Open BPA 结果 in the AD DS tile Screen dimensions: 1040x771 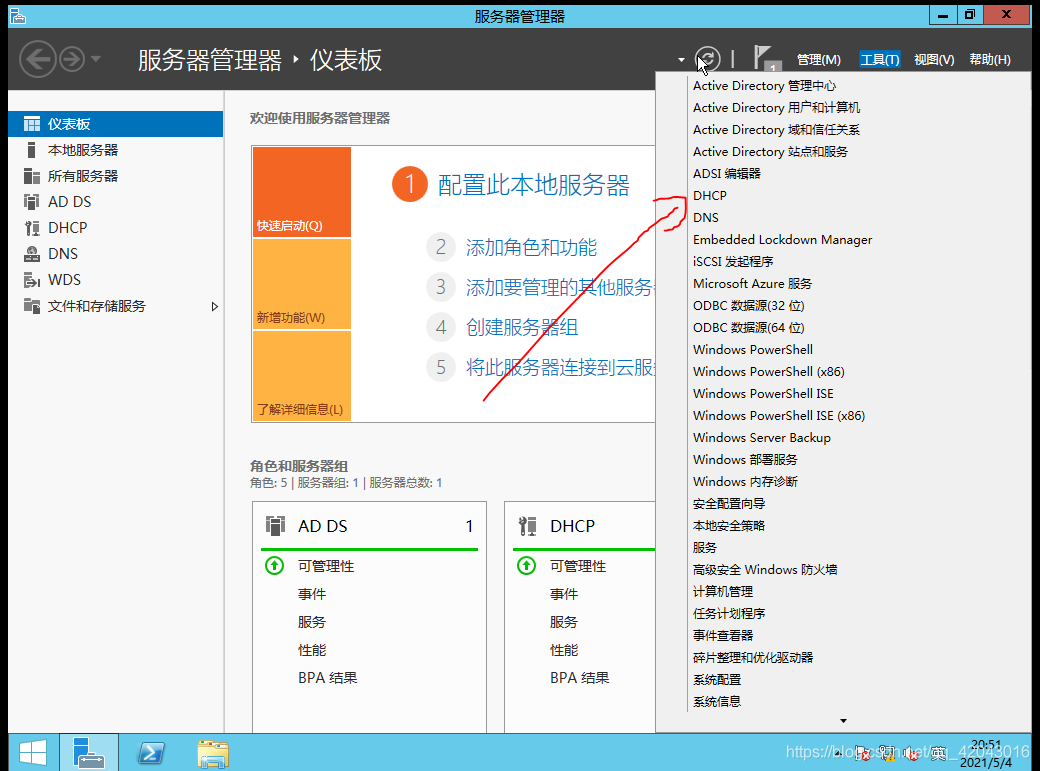pos(328,677)
